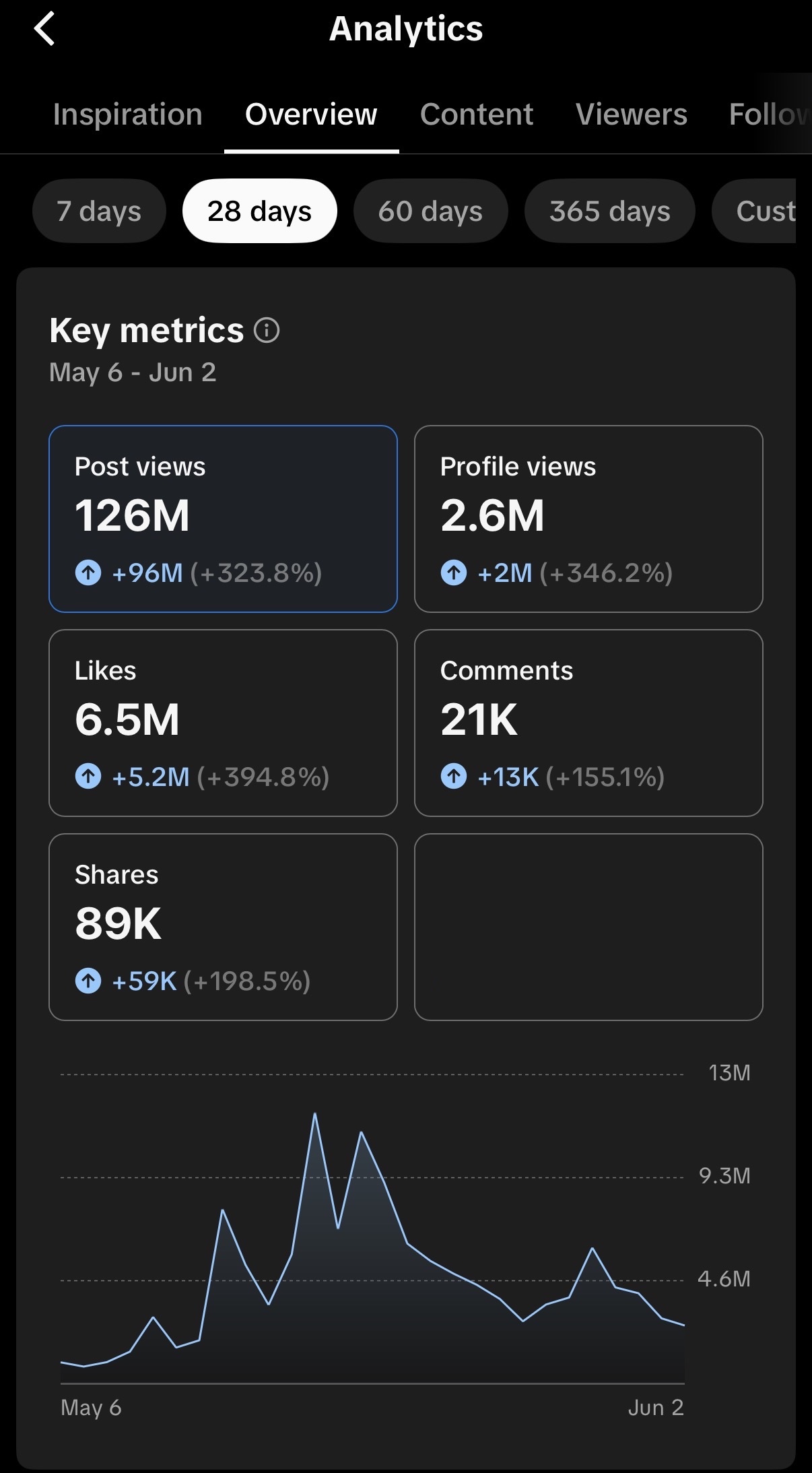
Task: Tap the (+323.8%) percentage
Action: (x=256, y=573)
